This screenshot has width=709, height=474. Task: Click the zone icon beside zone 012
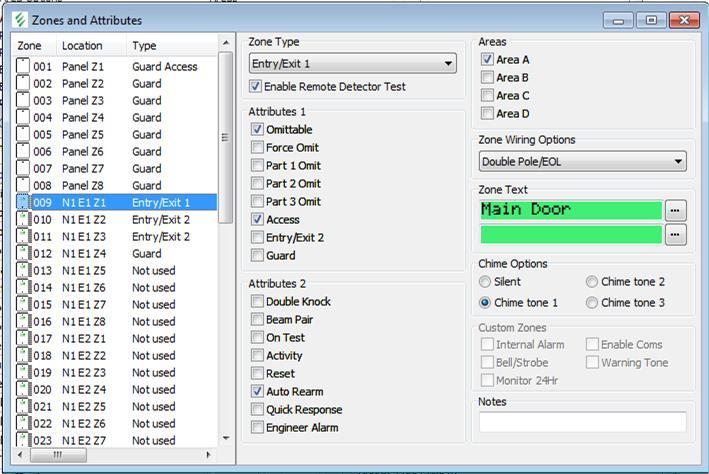coord(23,253)
